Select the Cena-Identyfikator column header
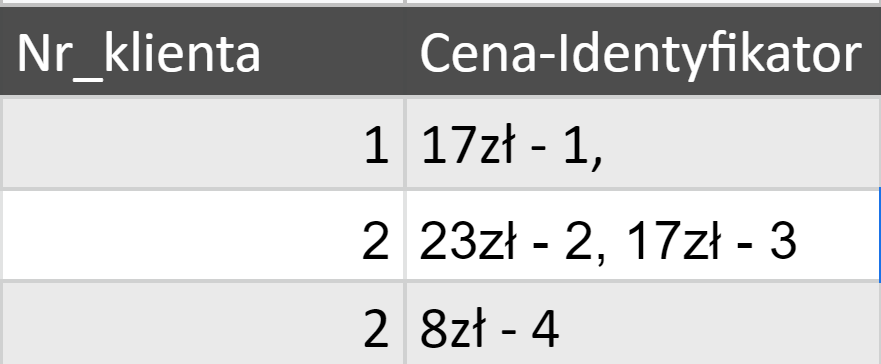This screenshot has width=881, height=364. (x=643, y=51)
